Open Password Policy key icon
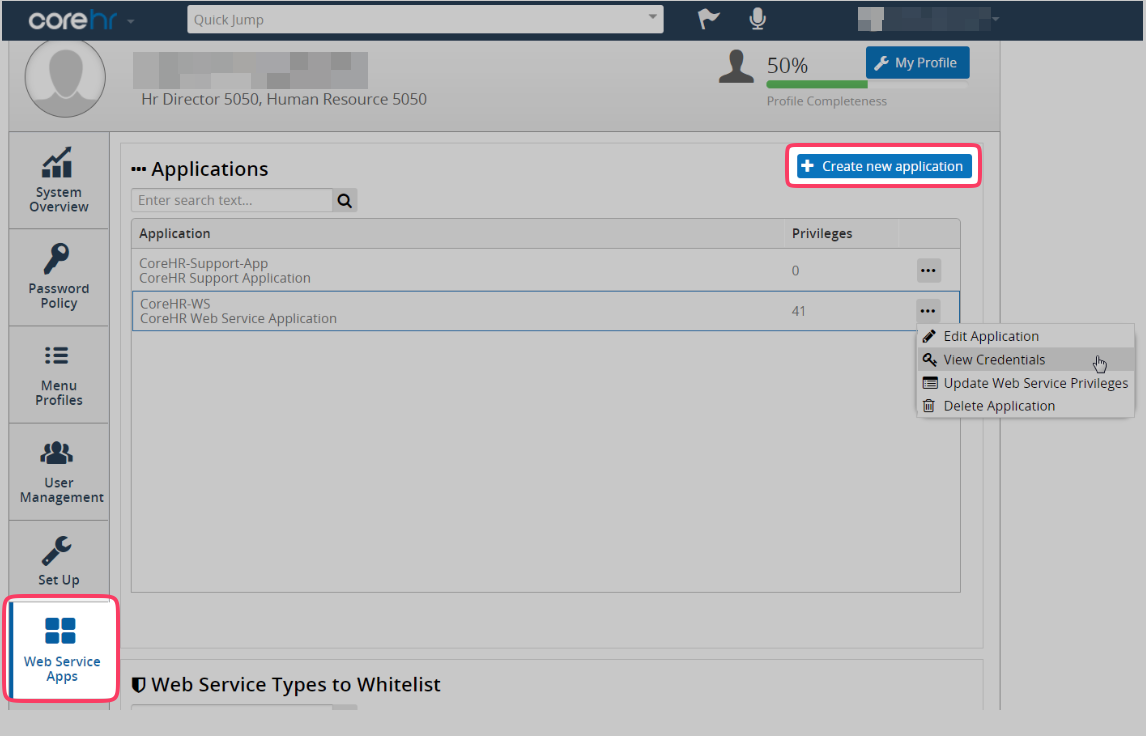 [x=58, y=259]
